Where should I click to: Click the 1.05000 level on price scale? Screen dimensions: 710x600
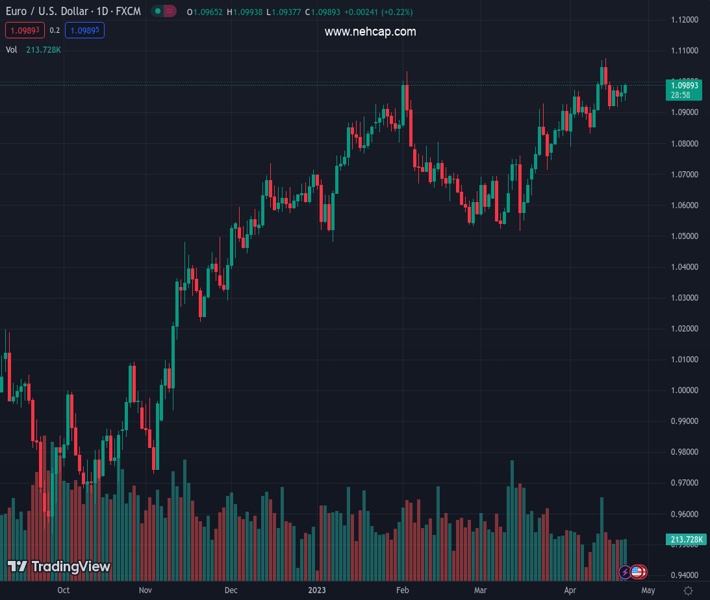(685, 236)
